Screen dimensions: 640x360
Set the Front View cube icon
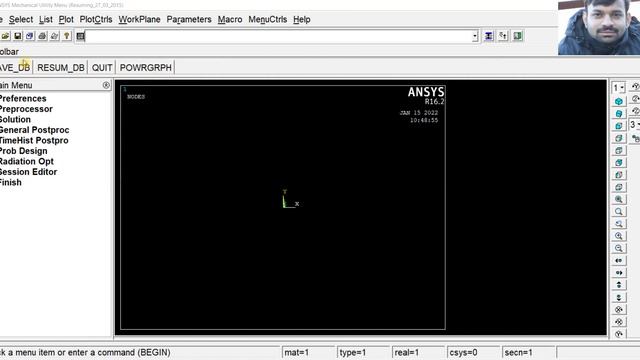619,126
